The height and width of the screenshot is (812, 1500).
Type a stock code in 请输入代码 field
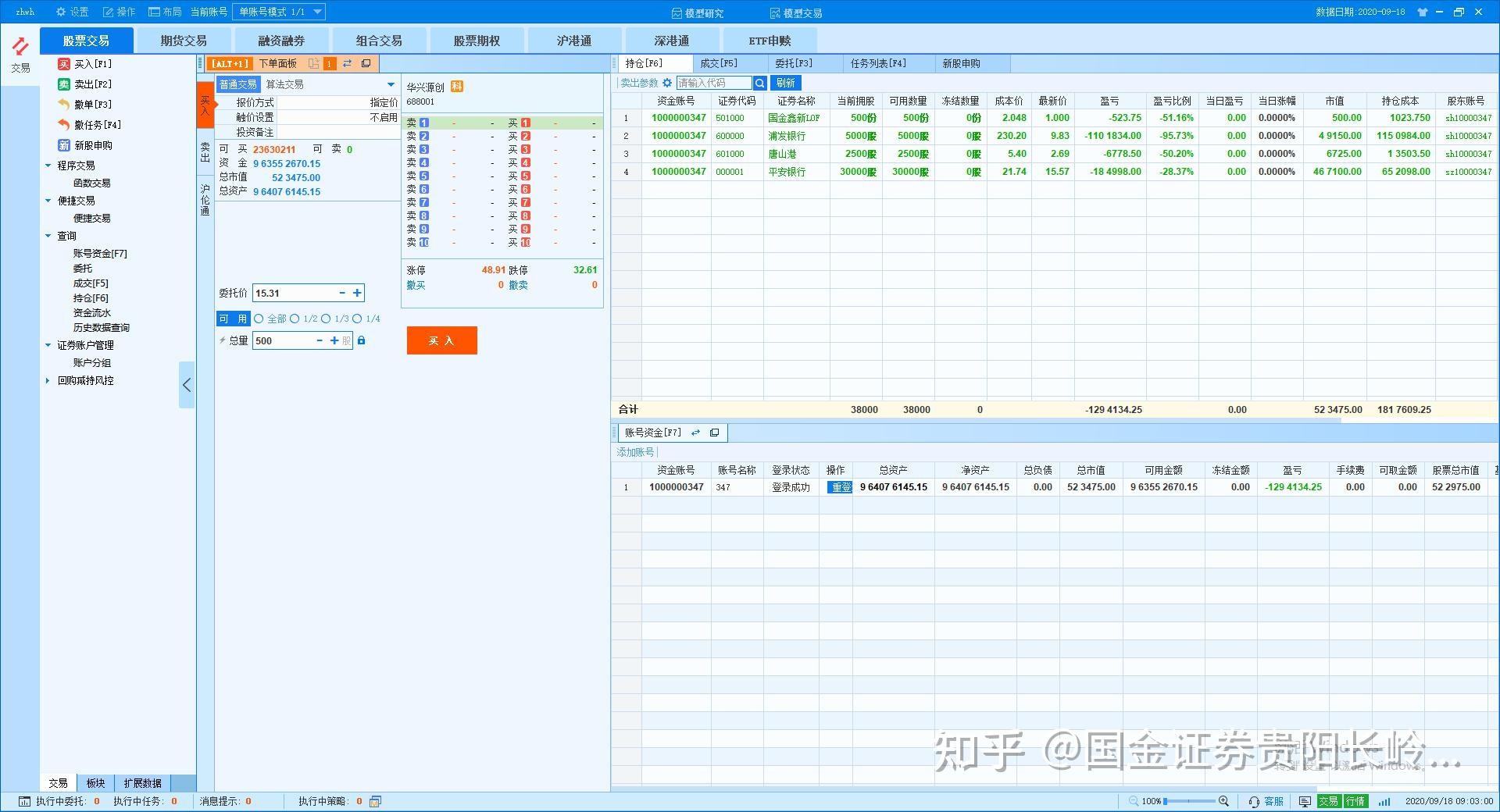coord(715,82)
